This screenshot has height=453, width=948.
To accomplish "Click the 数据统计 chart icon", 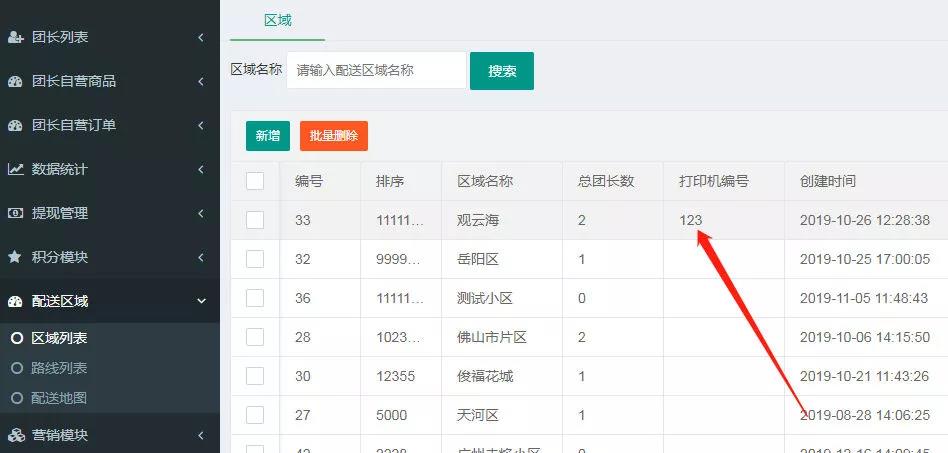I will click(15, 169).
